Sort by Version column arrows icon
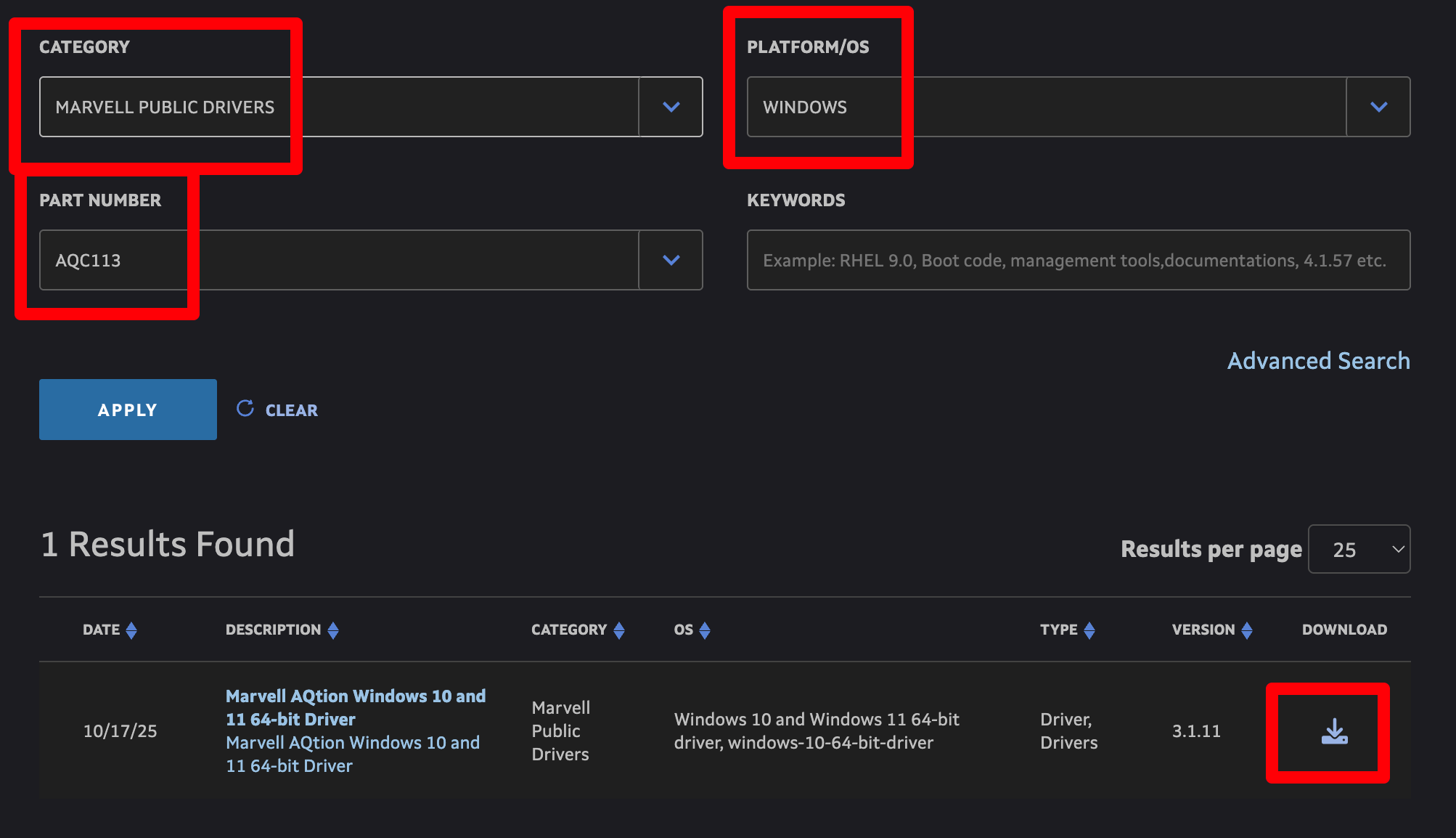This screenshot has height=838, width=1456. pos(1247,630)
